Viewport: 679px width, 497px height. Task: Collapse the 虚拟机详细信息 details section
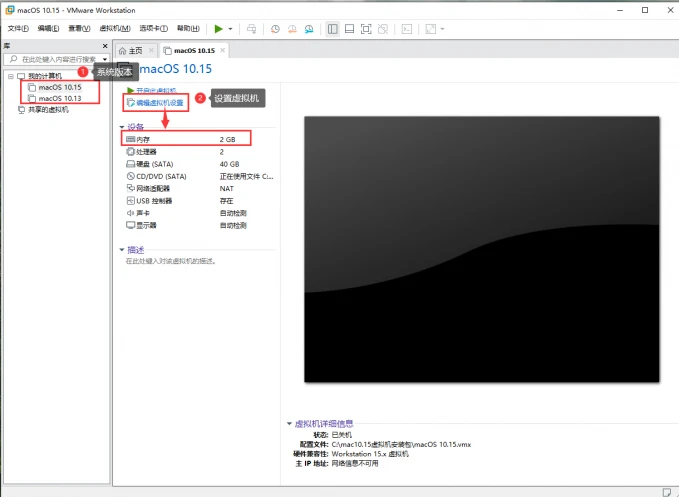[290, 424]
